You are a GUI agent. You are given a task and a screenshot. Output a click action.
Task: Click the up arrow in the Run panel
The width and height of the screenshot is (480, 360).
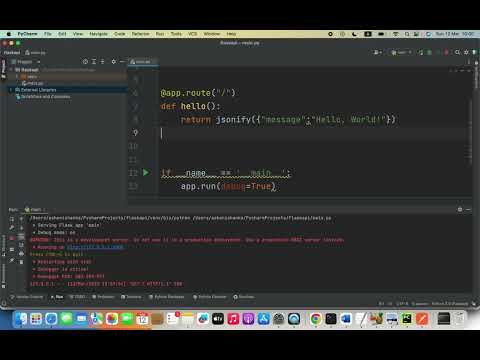click(x=21, y=219)
